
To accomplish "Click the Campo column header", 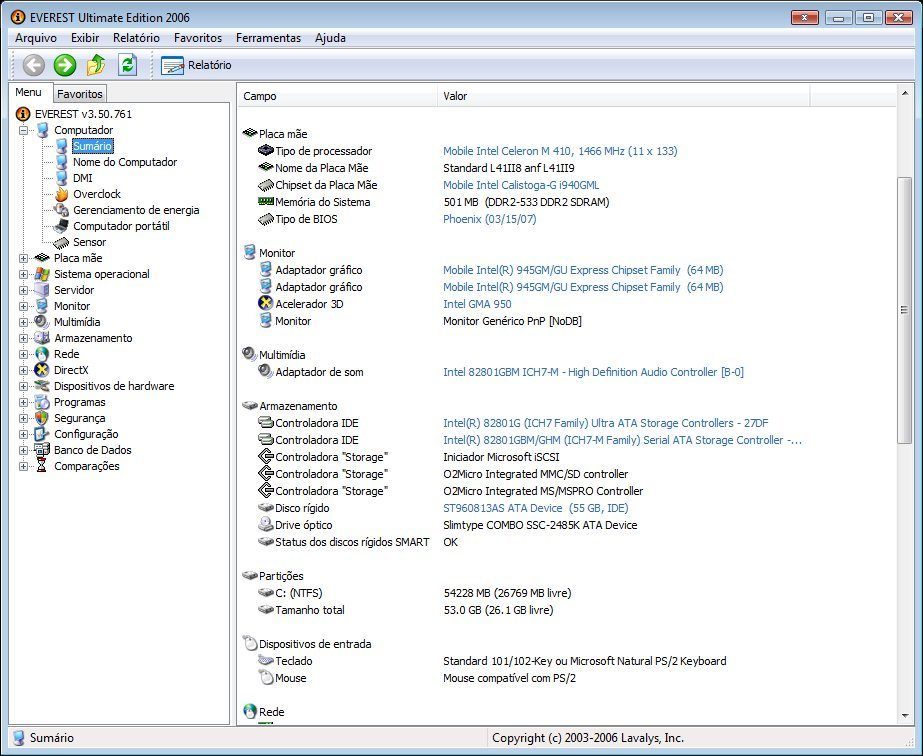I will (337, 96).
